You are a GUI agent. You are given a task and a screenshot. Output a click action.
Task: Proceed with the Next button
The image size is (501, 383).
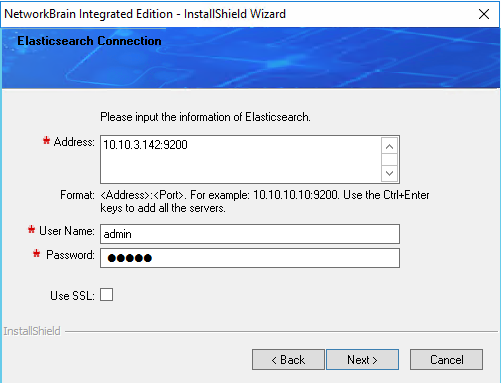[362, 360]
